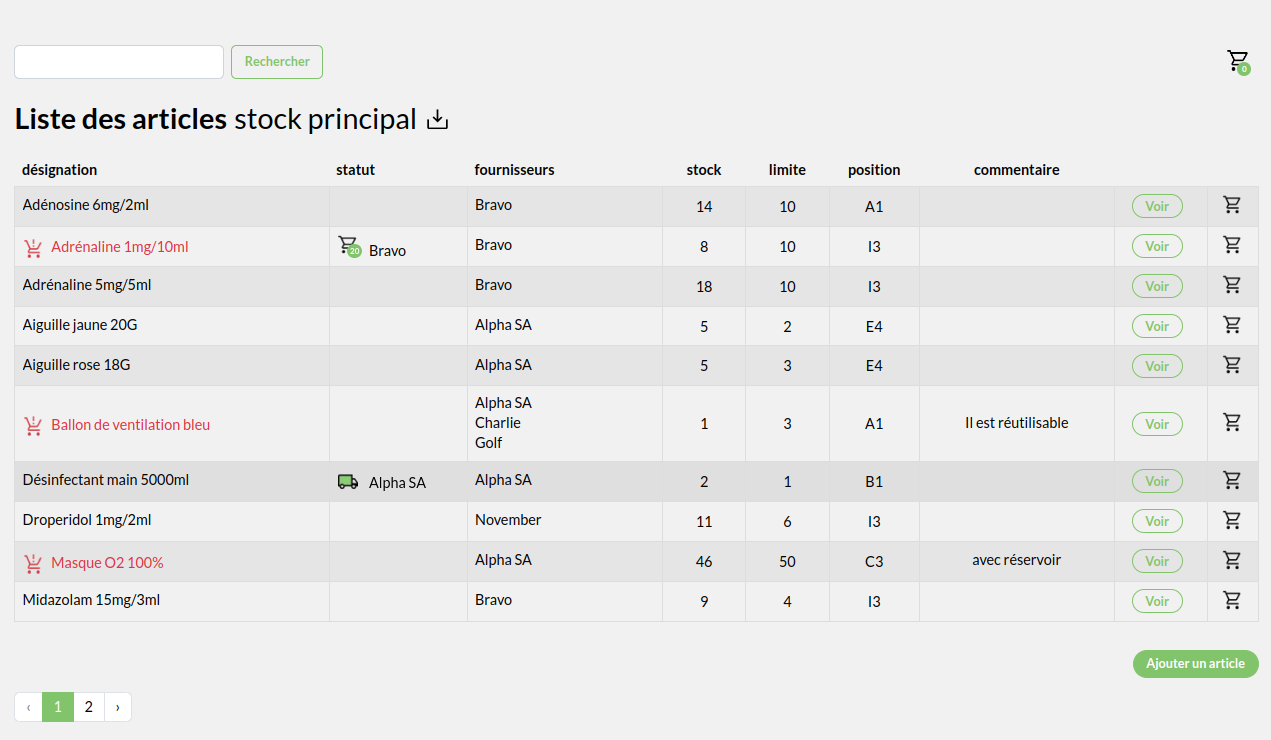Go to previous page using left chevron

[x=28, y=707]
